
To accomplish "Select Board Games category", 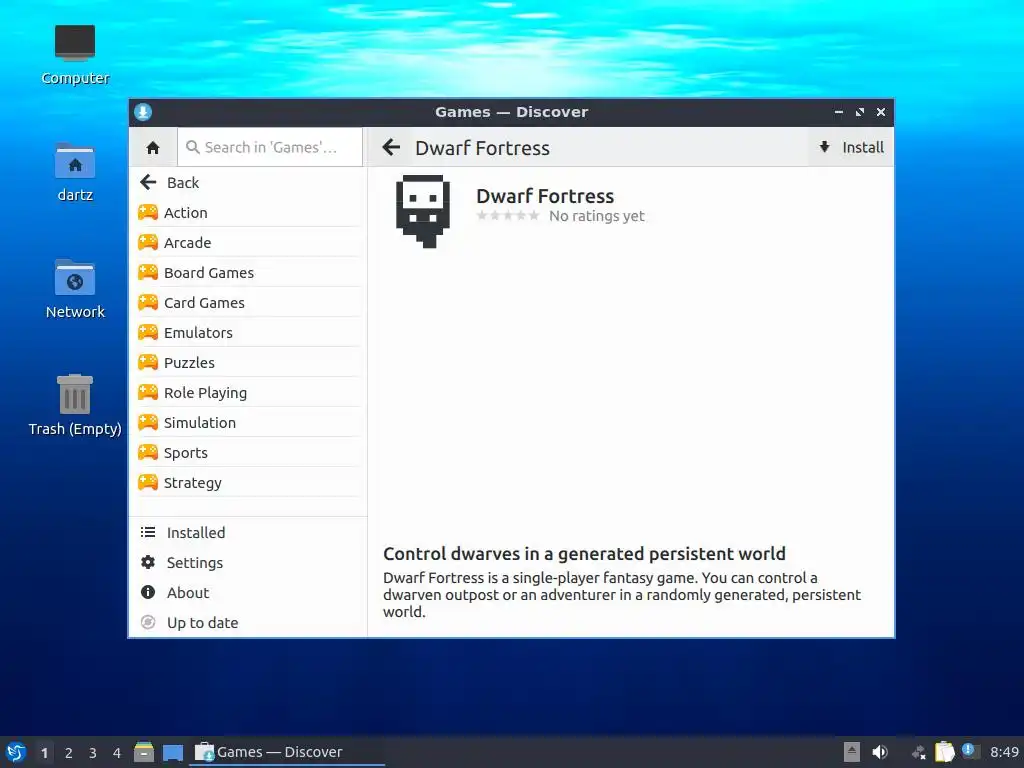I will pyautogui.click(x=248, y=273).
